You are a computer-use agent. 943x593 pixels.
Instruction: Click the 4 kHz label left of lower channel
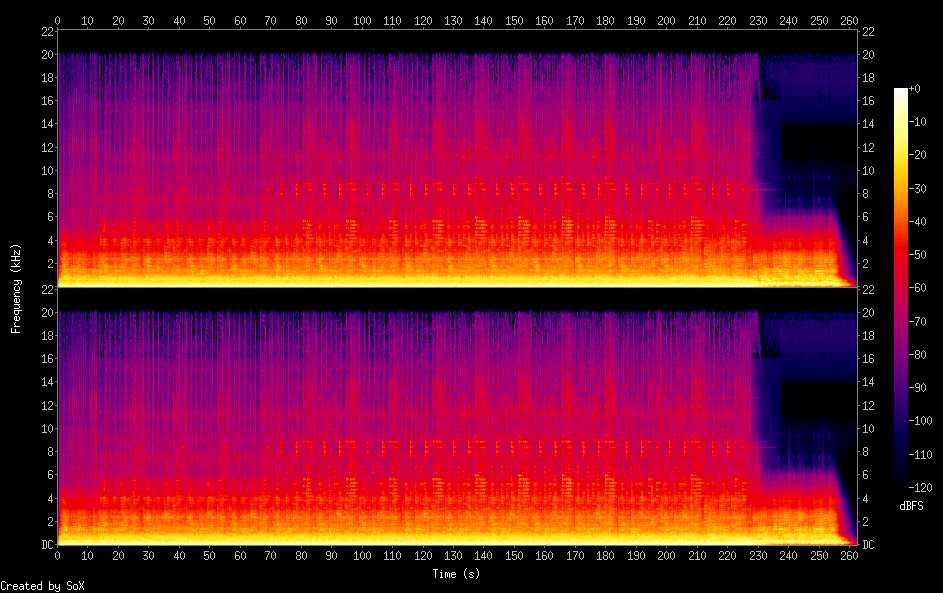click(47, 498)
